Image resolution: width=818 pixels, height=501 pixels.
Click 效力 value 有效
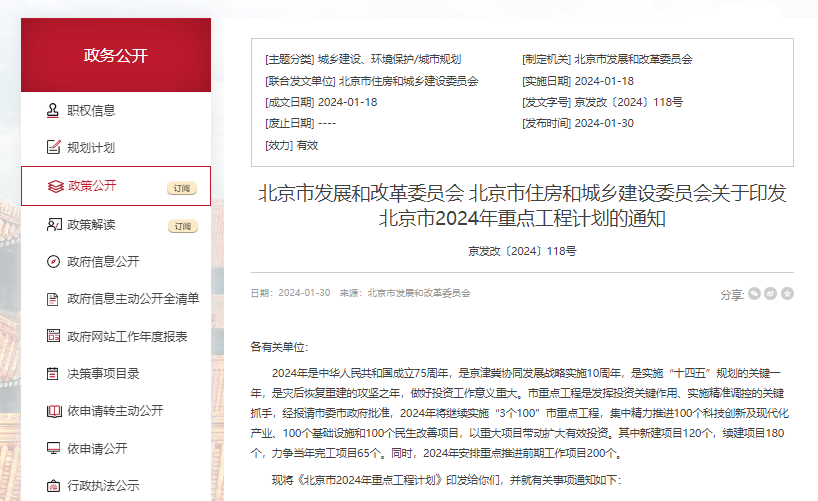click(307, 146)
